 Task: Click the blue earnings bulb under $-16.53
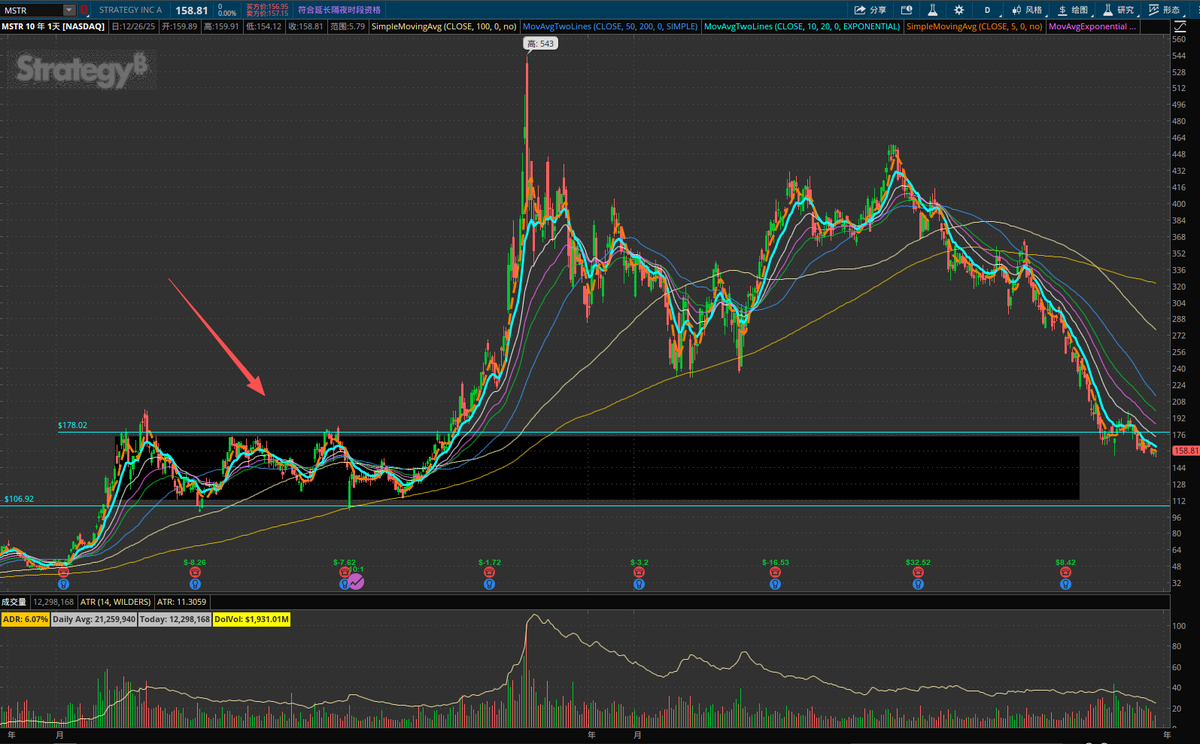click(x=775, y=584)
